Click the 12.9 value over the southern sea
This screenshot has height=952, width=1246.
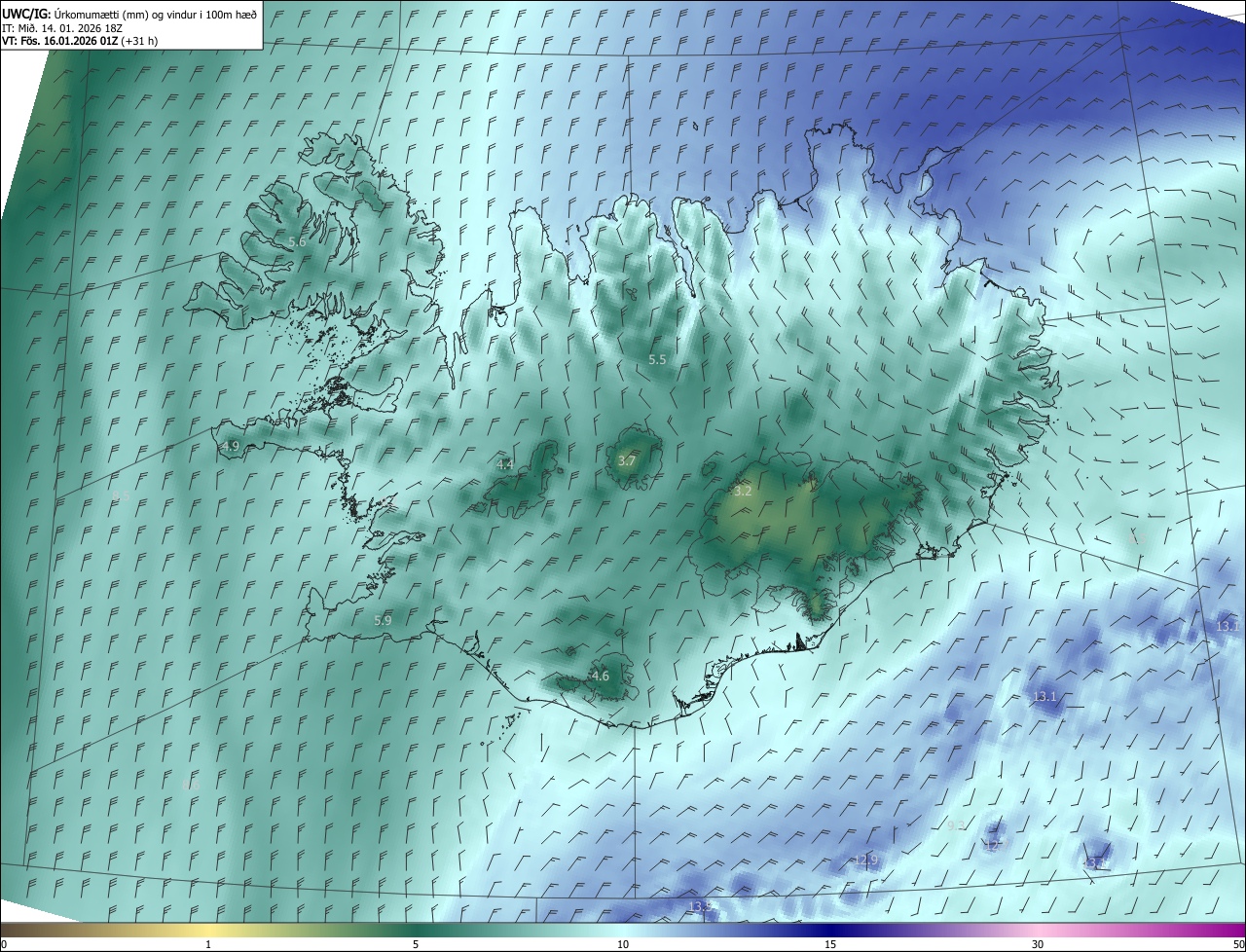pos(865,860)
